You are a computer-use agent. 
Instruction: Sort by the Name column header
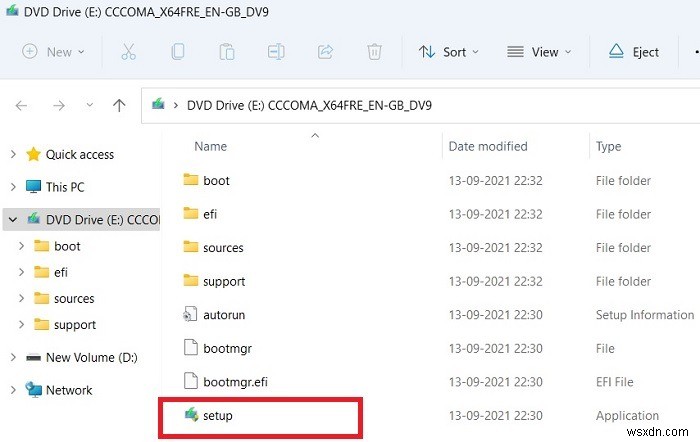tap(210, 146)
